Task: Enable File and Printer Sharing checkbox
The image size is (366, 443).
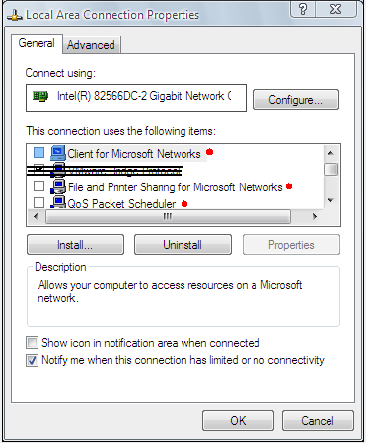Action: [x=39, y=186]
